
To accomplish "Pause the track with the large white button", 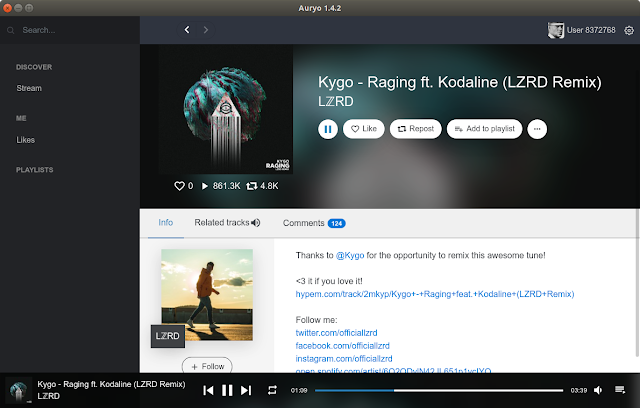I will tap(328, 129).
